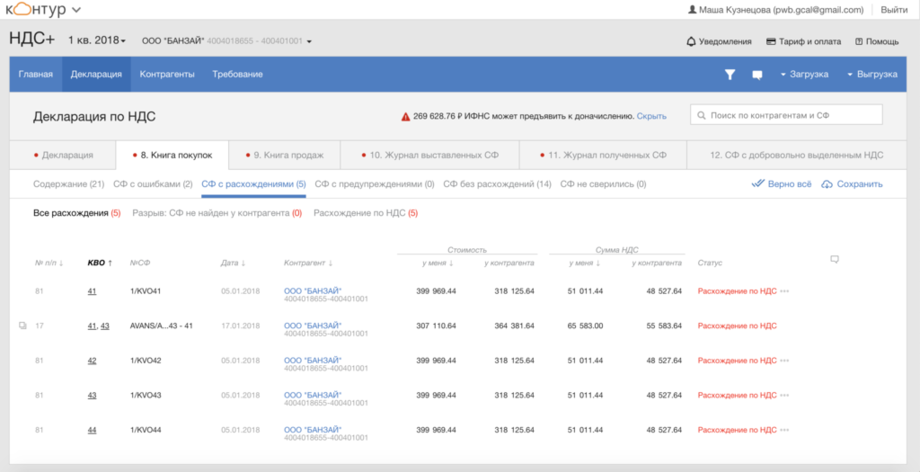
Task: Click the Верно всё button
Action: (x=781, y=184)
